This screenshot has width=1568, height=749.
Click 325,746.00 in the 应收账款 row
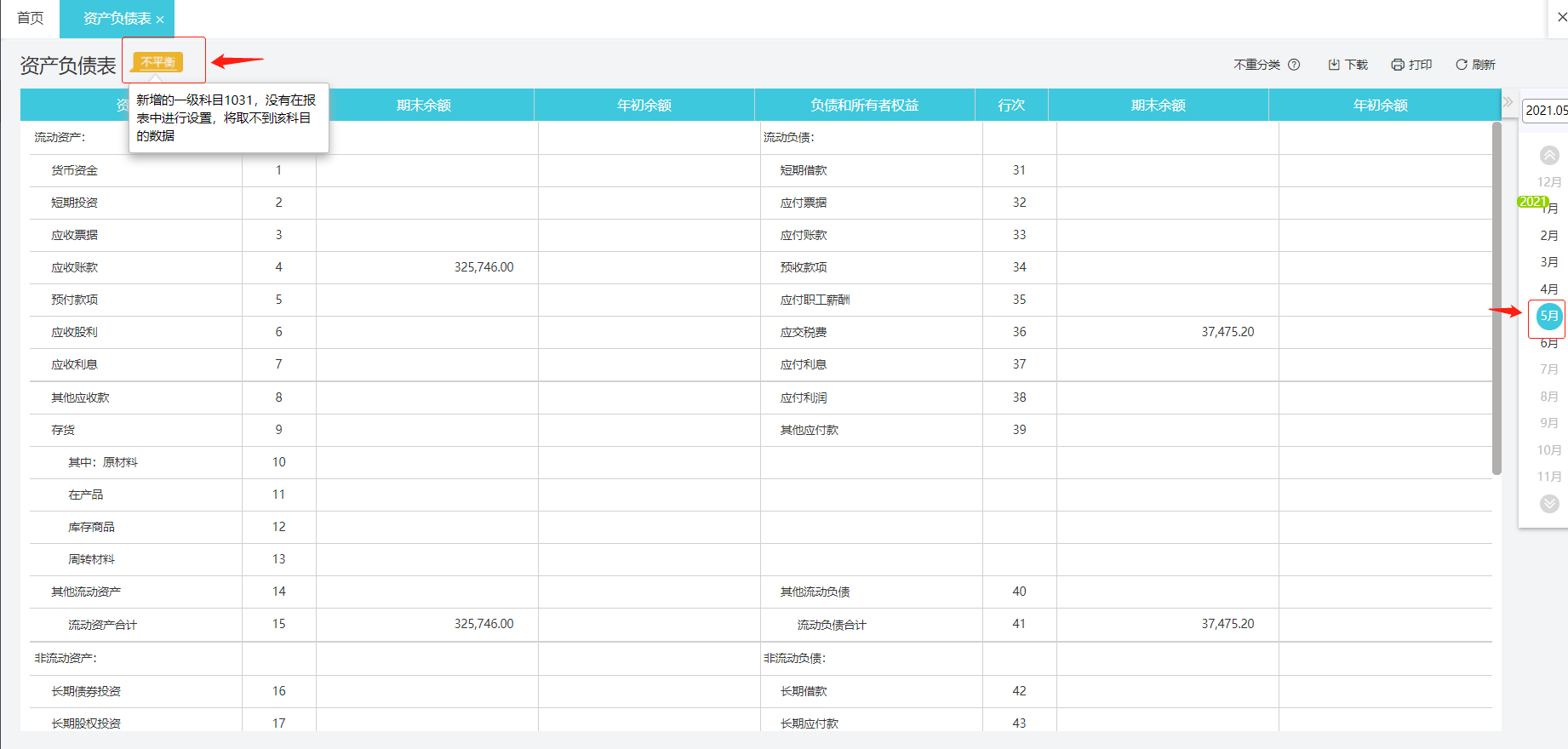[484, 267]
